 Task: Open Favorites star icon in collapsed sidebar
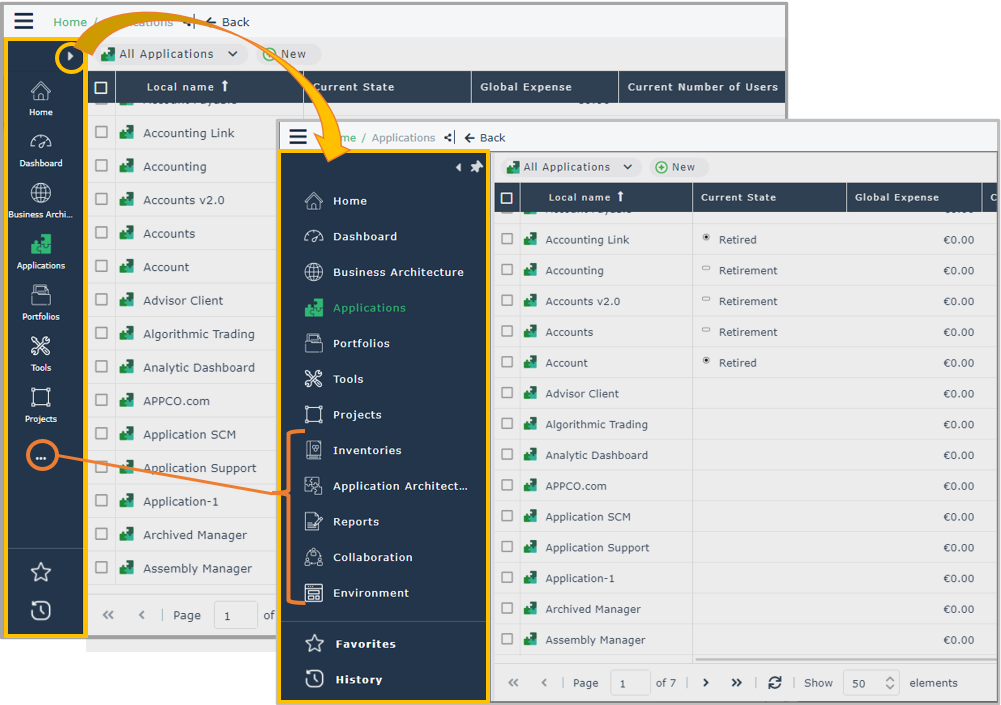[40, 572]
